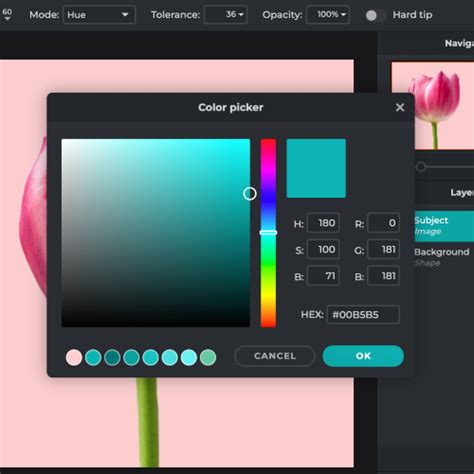Click the large teal current color preview
Screen dimensions: 474x474
(316, 168)
